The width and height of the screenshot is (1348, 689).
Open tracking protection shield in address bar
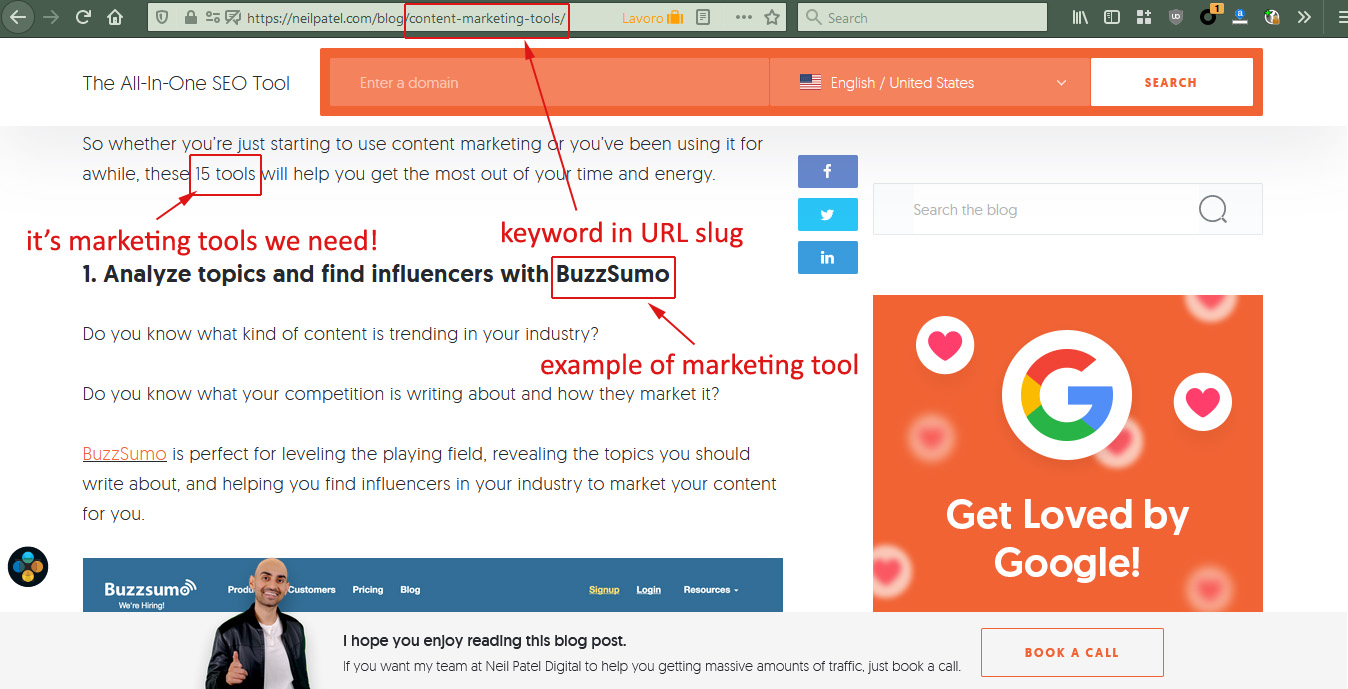click(x=164, y=17)
